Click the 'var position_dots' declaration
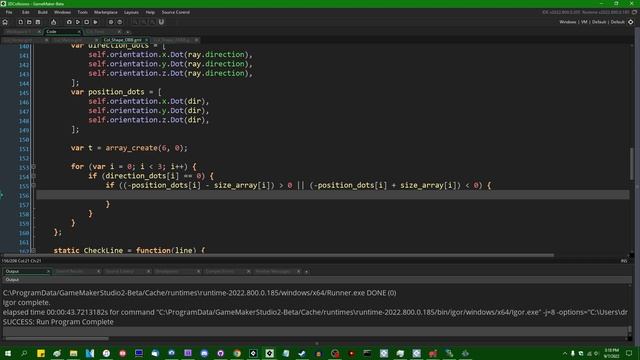 click(x=107, y=92)
